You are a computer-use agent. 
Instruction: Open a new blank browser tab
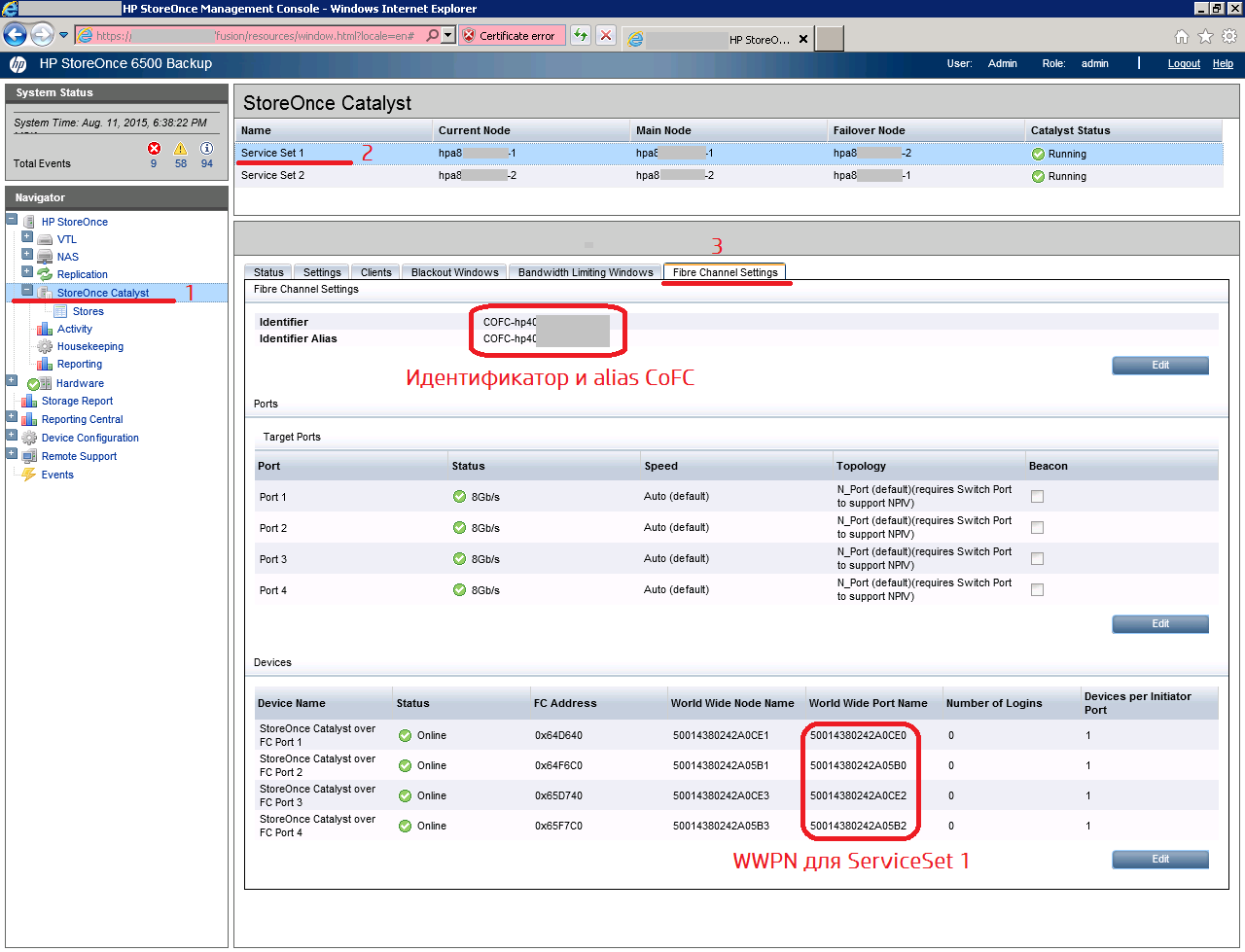point(829,39)
